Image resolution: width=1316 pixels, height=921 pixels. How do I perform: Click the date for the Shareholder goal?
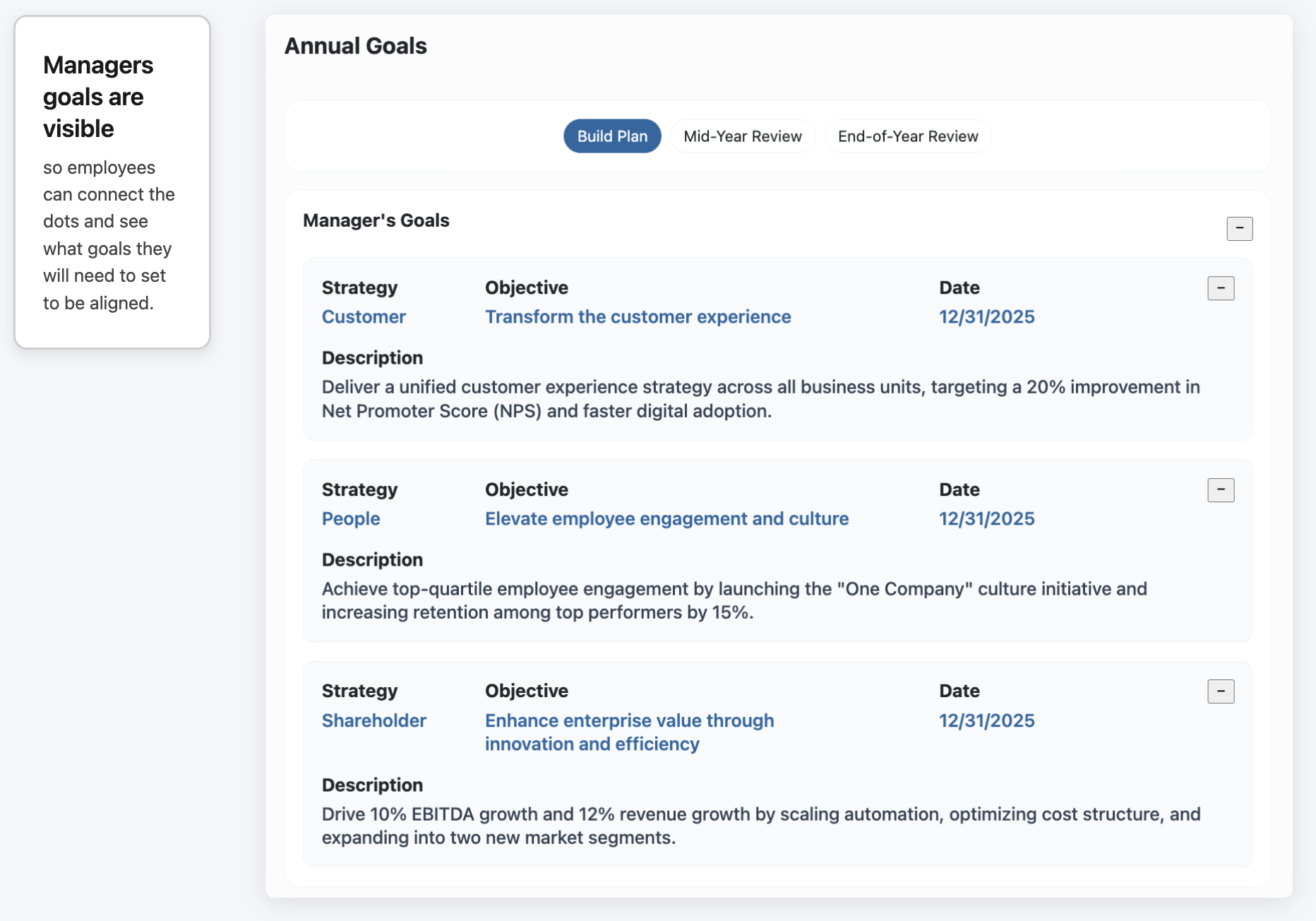(x=987, y=720)
